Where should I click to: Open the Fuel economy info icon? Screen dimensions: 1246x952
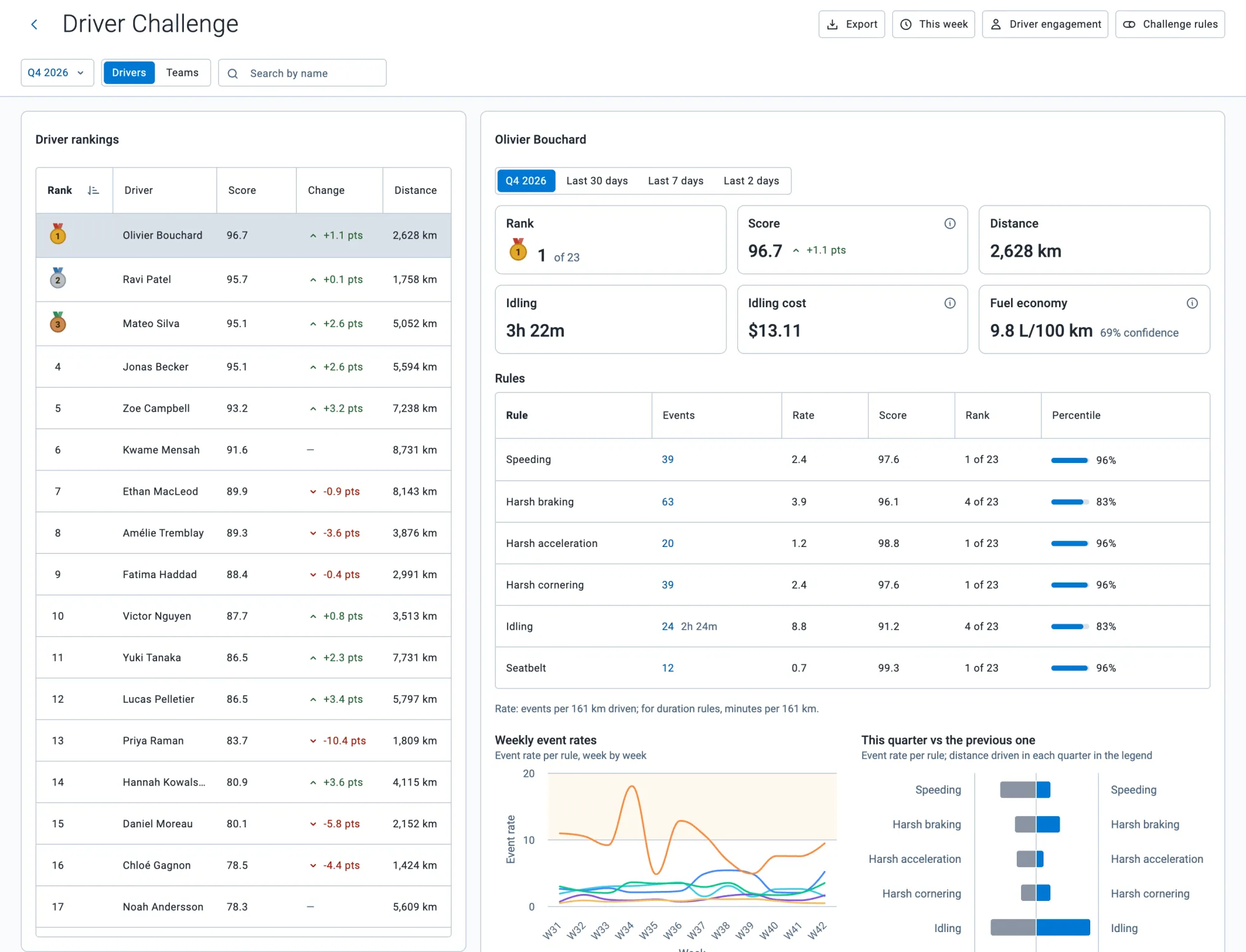click(1192, 303)
